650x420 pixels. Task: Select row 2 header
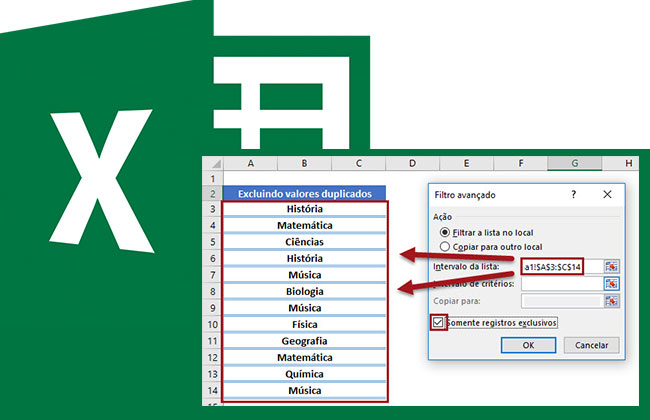click(213, 194)
